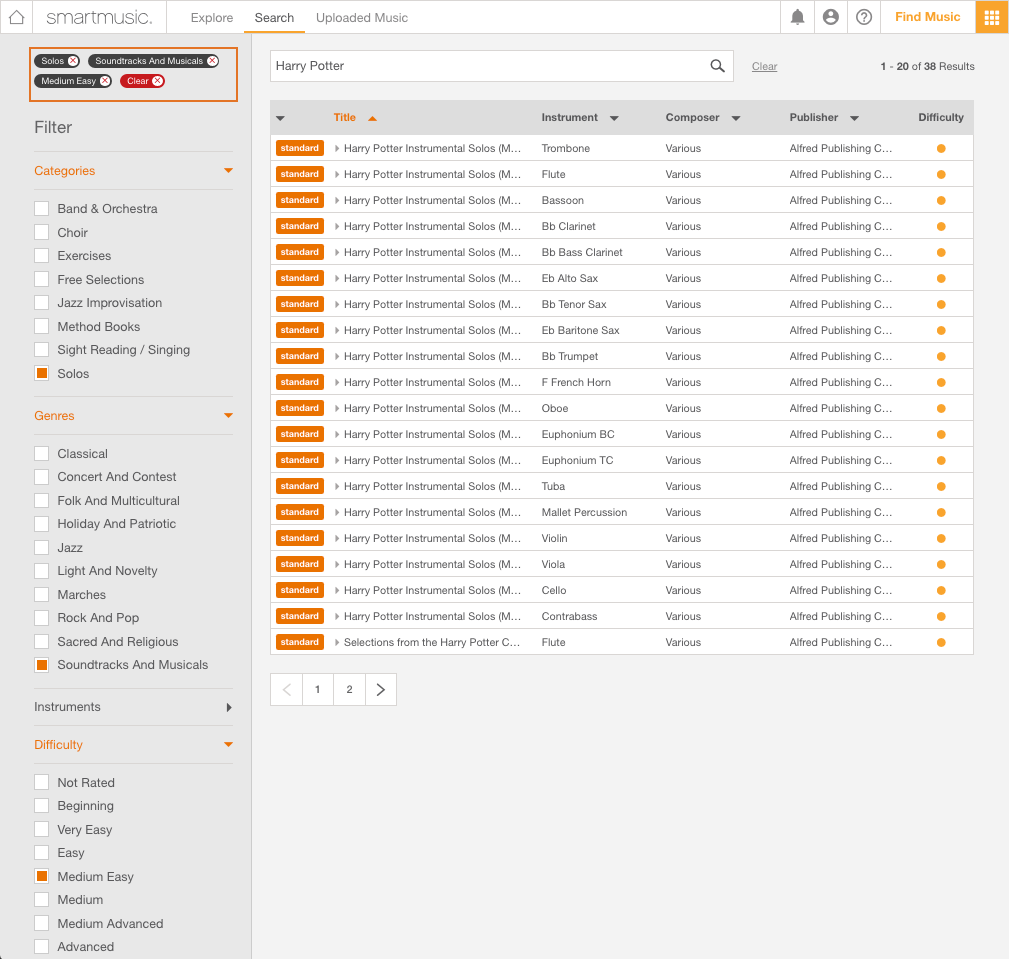Open Harry Potter Instrumental Solos for Flute

(x=432, y=174)
